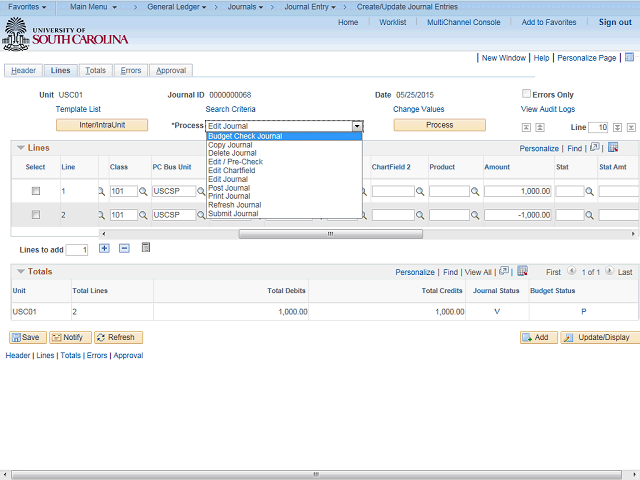640x480 pixels.
Task: Click the Stat lookup magnifier in line 1
Action: (591, 191)
